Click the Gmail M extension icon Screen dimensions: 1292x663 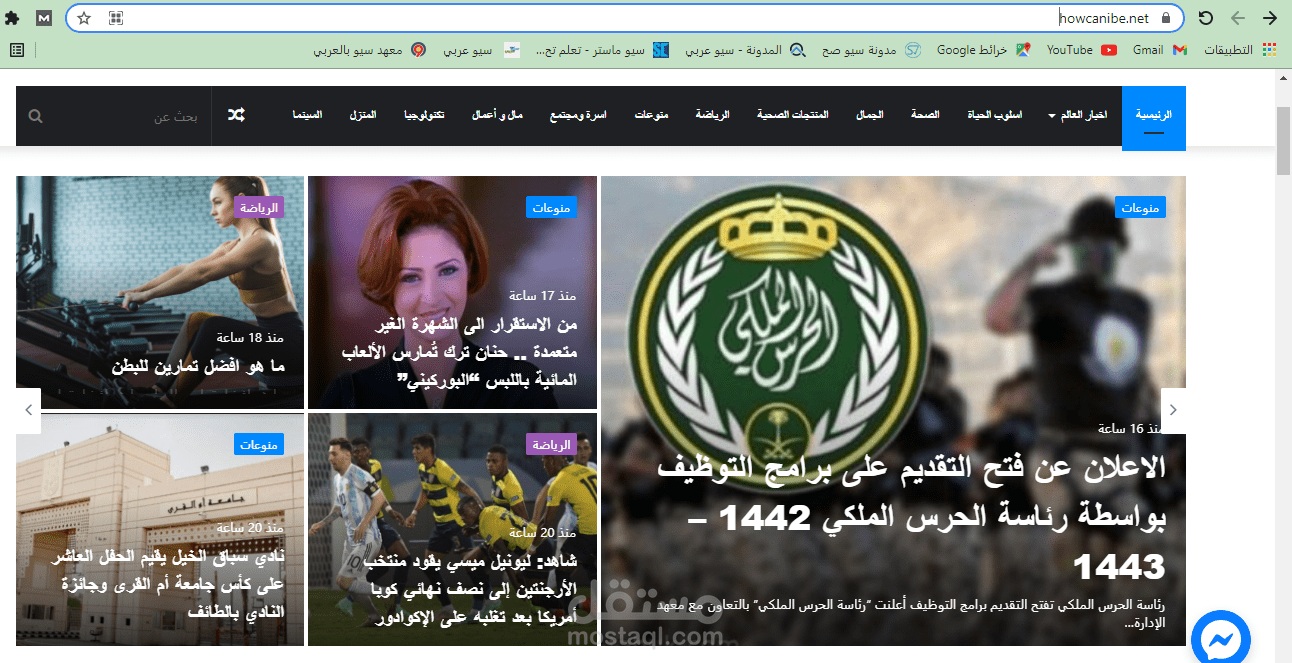pyautogui.click(x=44, y=18)
